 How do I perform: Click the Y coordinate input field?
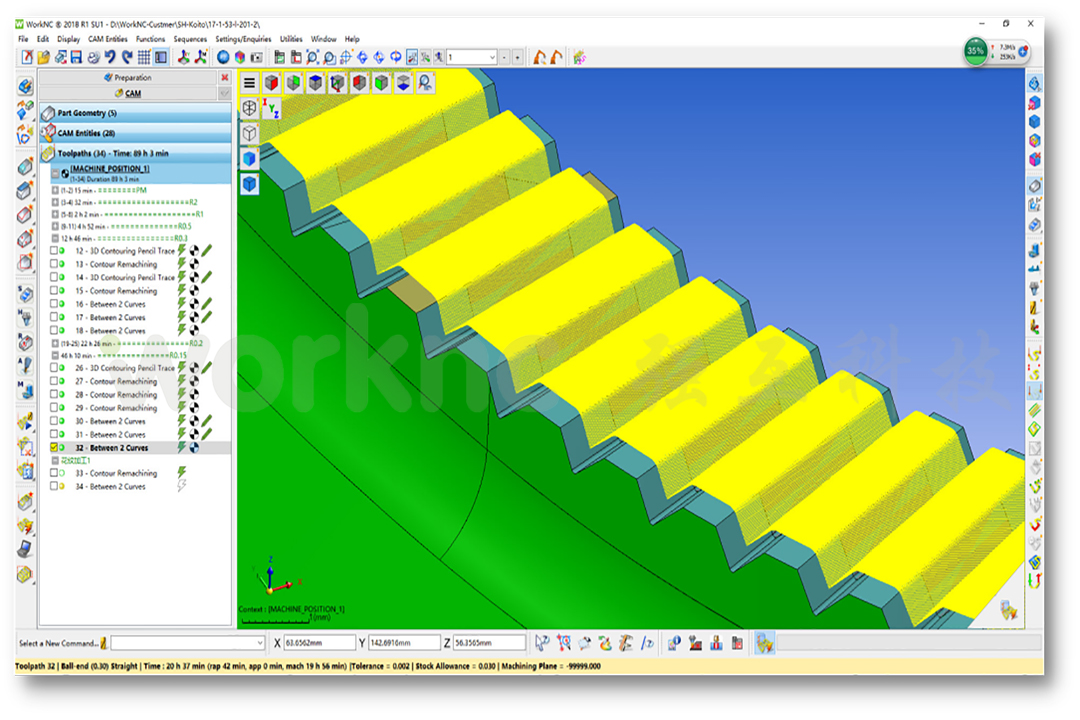[404, 643]
